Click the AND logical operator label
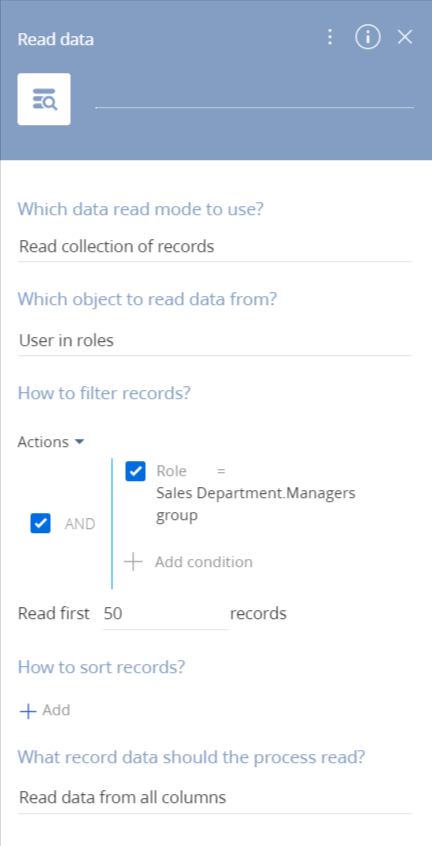This screenshot has height=846, width=432. 80,524
